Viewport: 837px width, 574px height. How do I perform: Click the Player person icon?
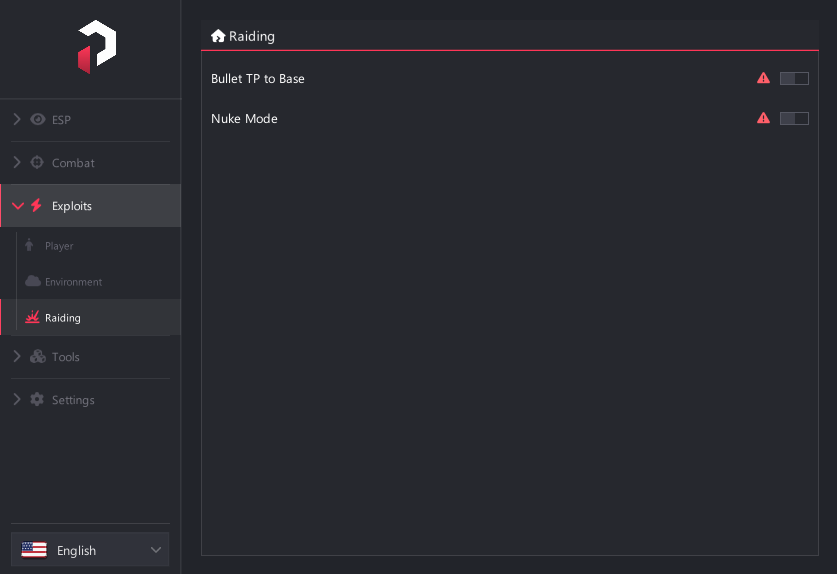coord(29,245)
